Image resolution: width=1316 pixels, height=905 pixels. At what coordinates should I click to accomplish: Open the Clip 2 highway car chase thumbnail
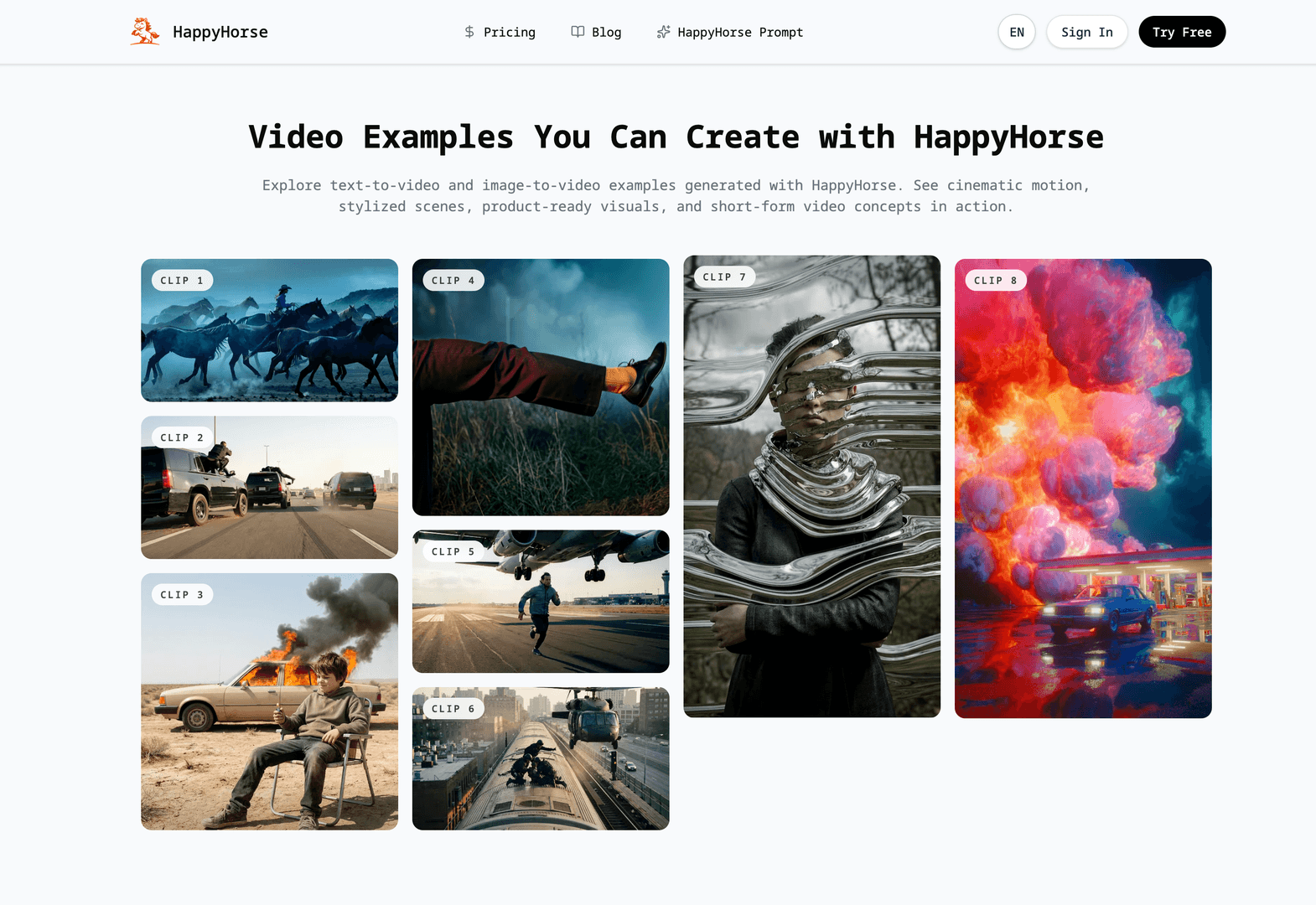pos(270,488)
